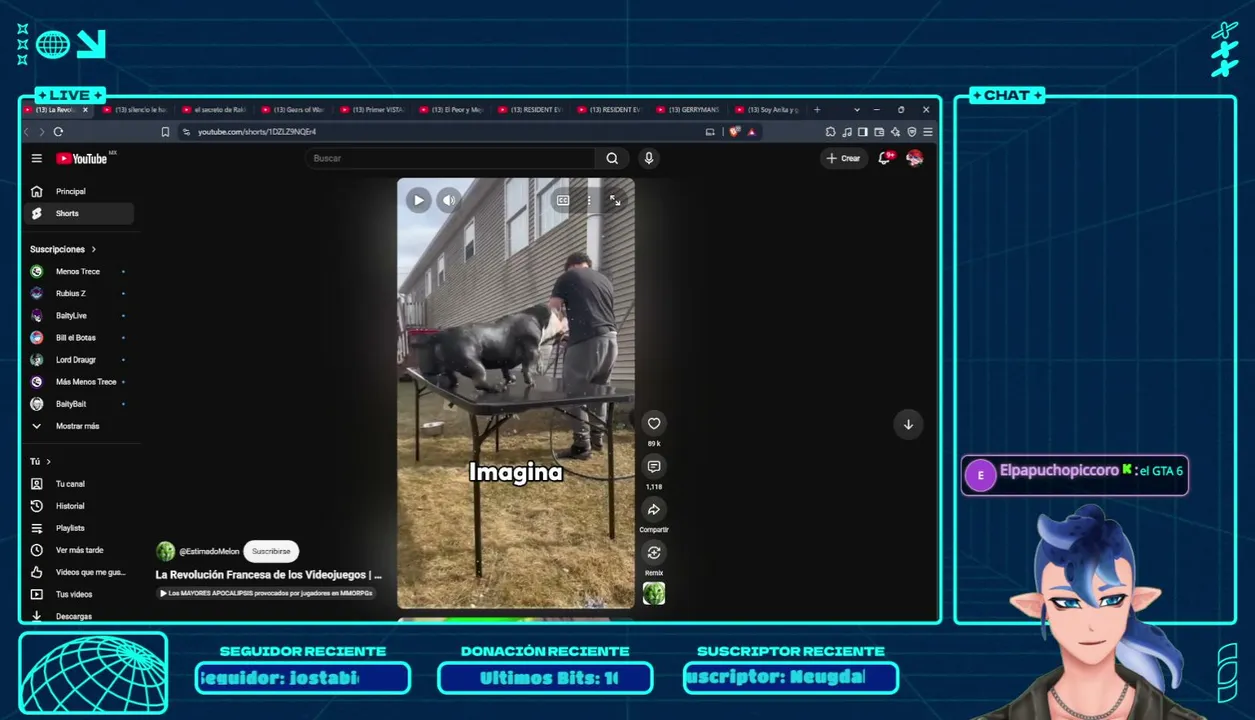Screen dimensions: 1255x720
Task: Click the site info icon beside the URL
Action: tap(186, 132)
